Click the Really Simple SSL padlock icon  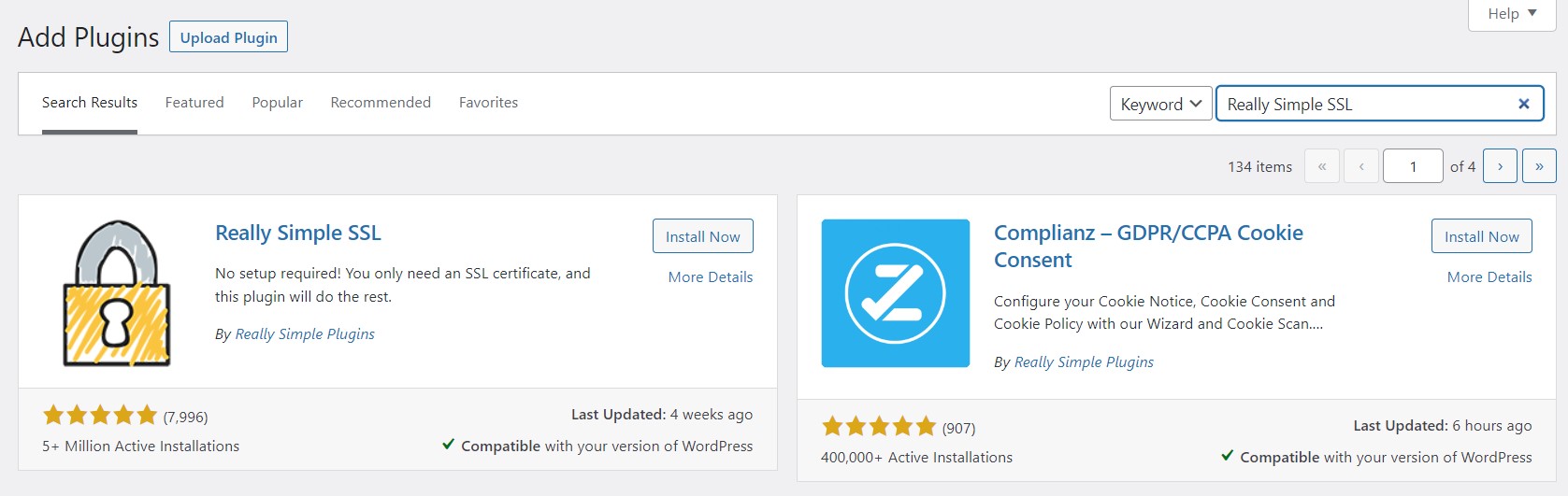(117, 293)
